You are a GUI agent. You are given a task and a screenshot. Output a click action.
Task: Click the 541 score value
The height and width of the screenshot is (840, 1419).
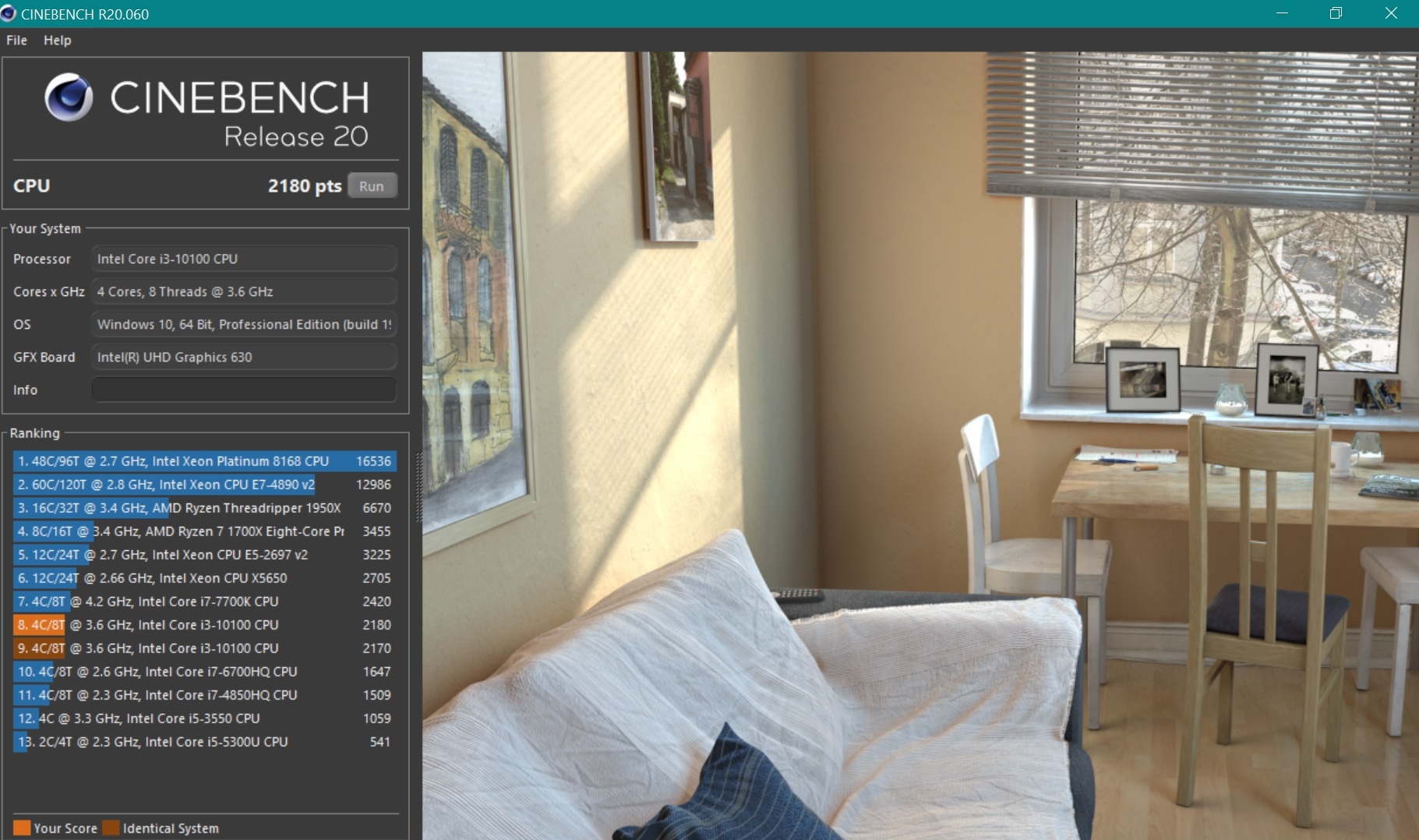(x=380, y=742)
